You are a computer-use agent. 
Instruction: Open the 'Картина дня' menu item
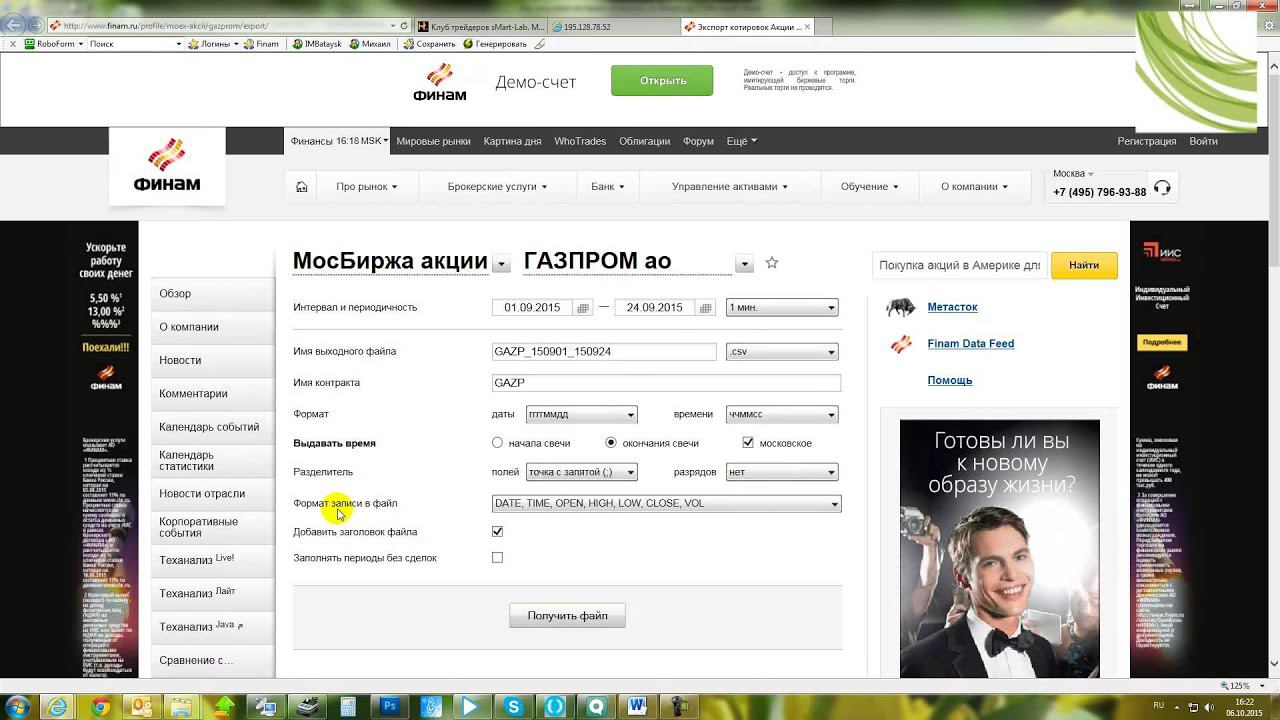click(x=512, y=141)
